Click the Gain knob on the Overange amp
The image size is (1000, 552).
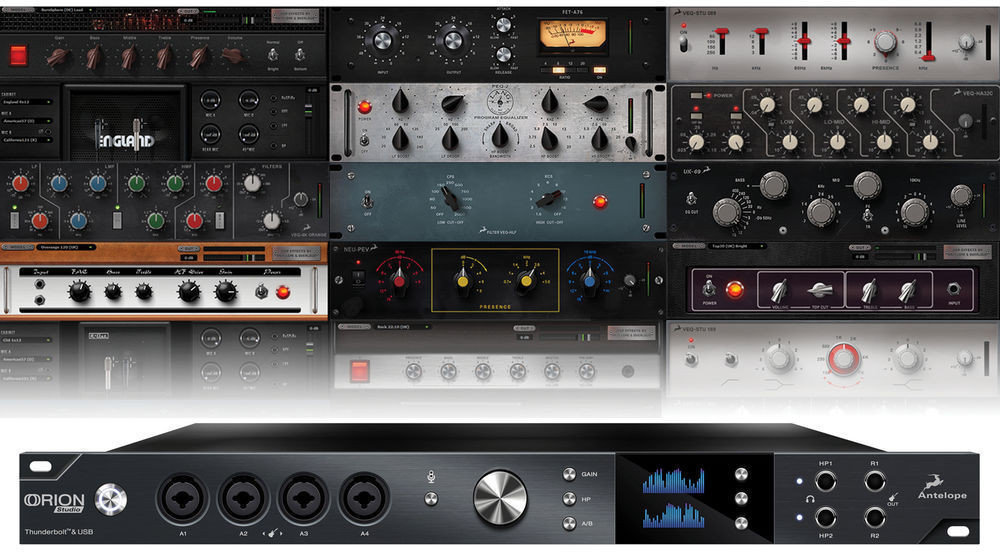tap(225, 292)
